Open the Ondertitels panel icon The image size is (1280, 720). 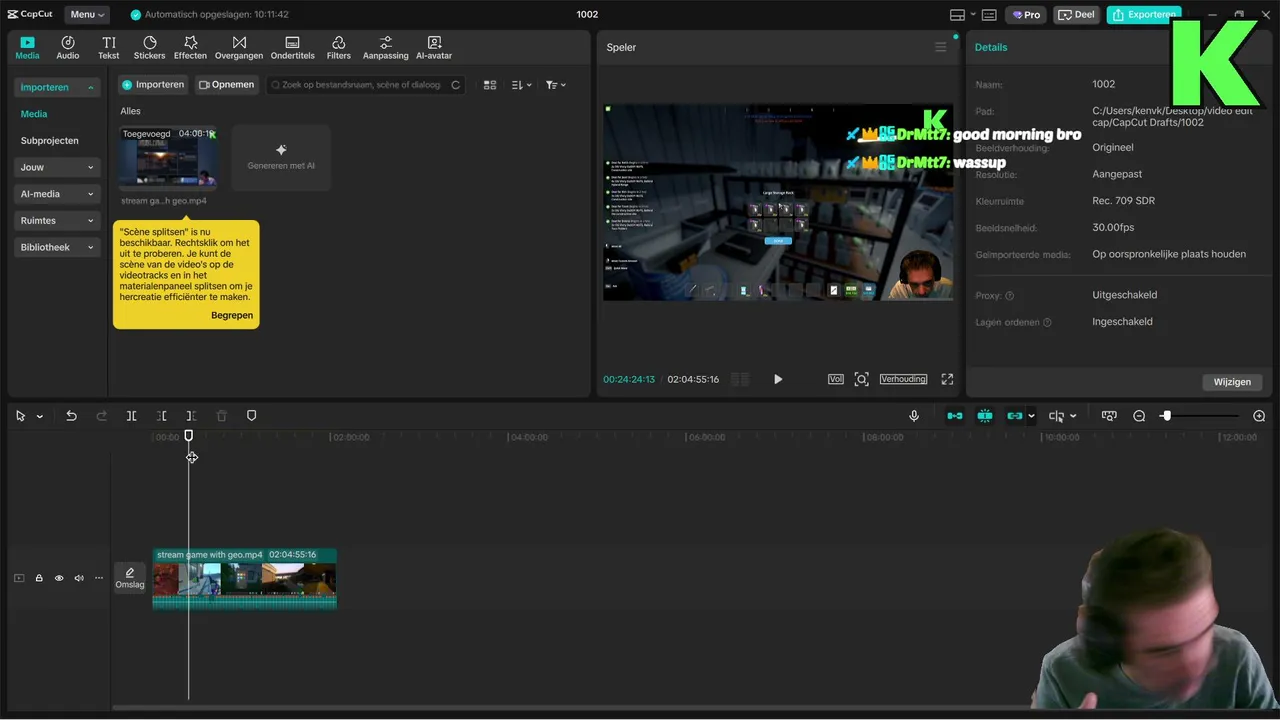[292, 47]
